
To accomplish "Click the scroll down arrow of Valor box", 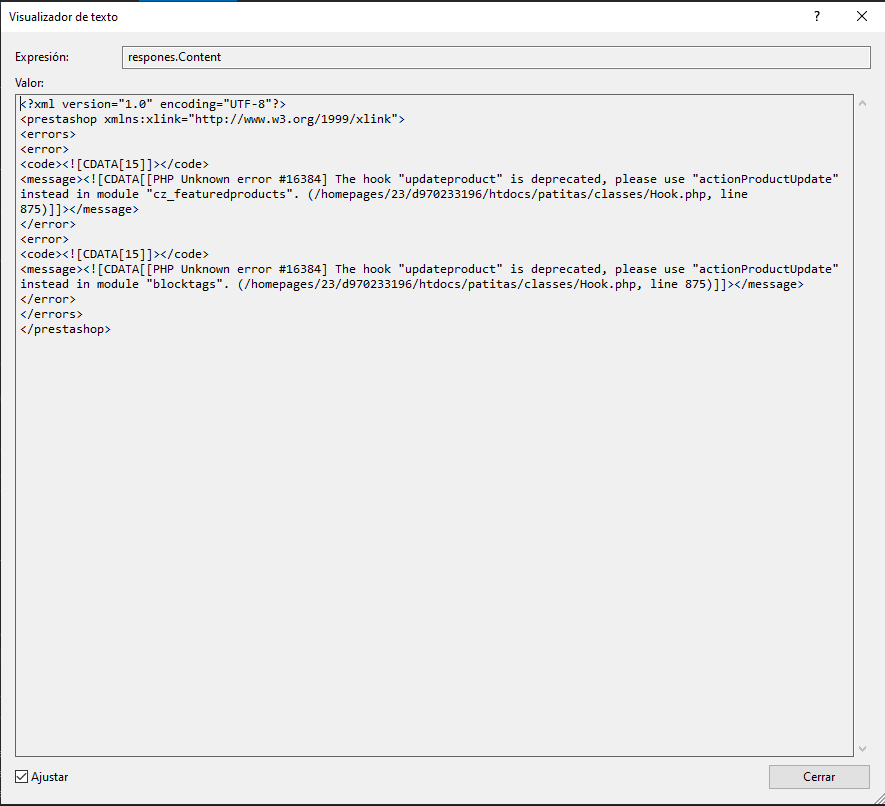I will [x=862, y=748].
